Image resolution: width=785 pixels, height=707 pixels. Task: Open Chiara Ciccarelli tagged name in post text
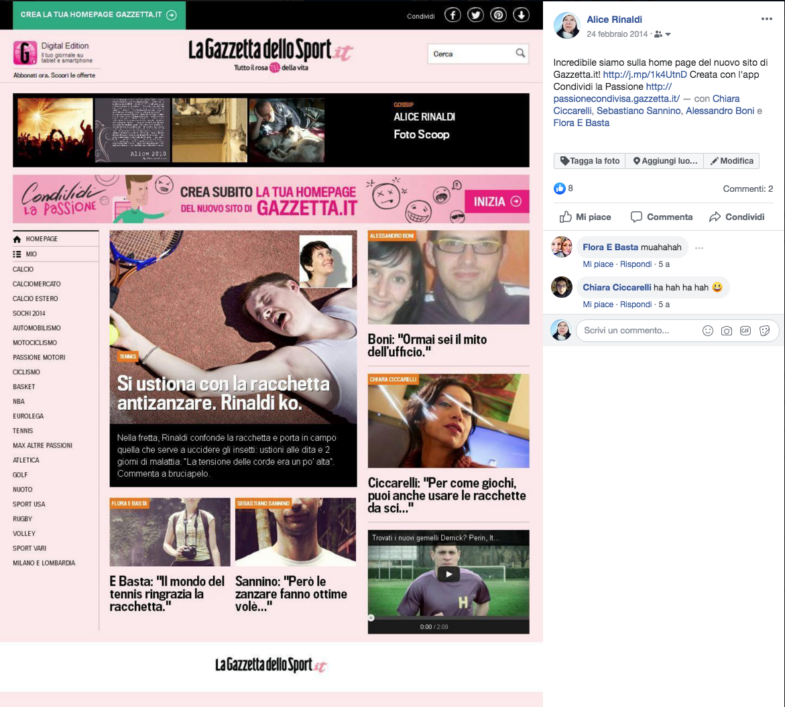(x=646, y=105)
